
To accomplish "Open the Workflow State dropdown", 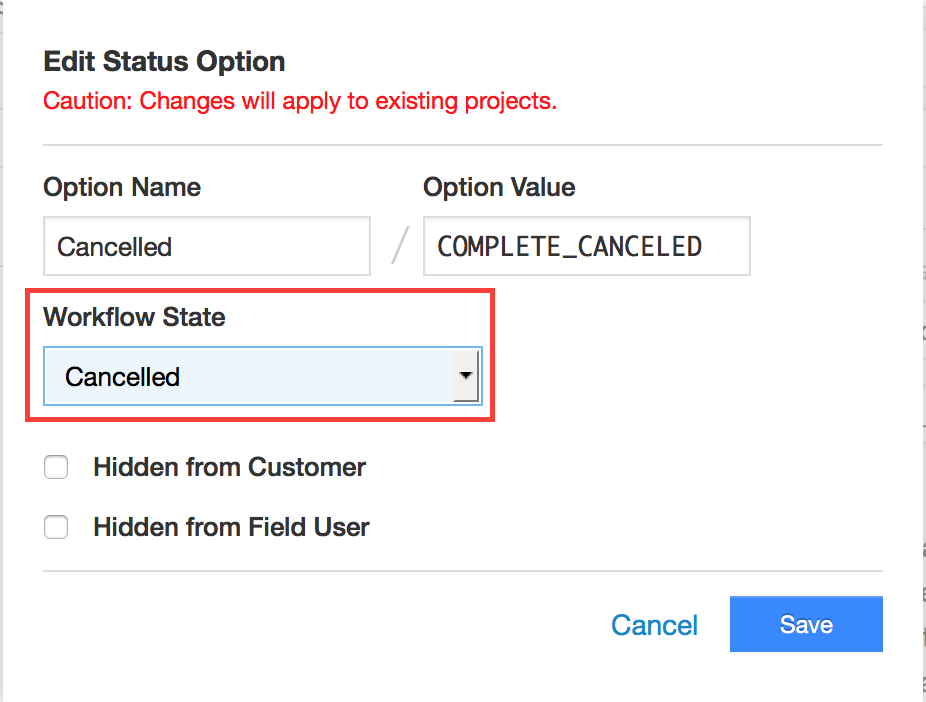I will pos(263,376).
